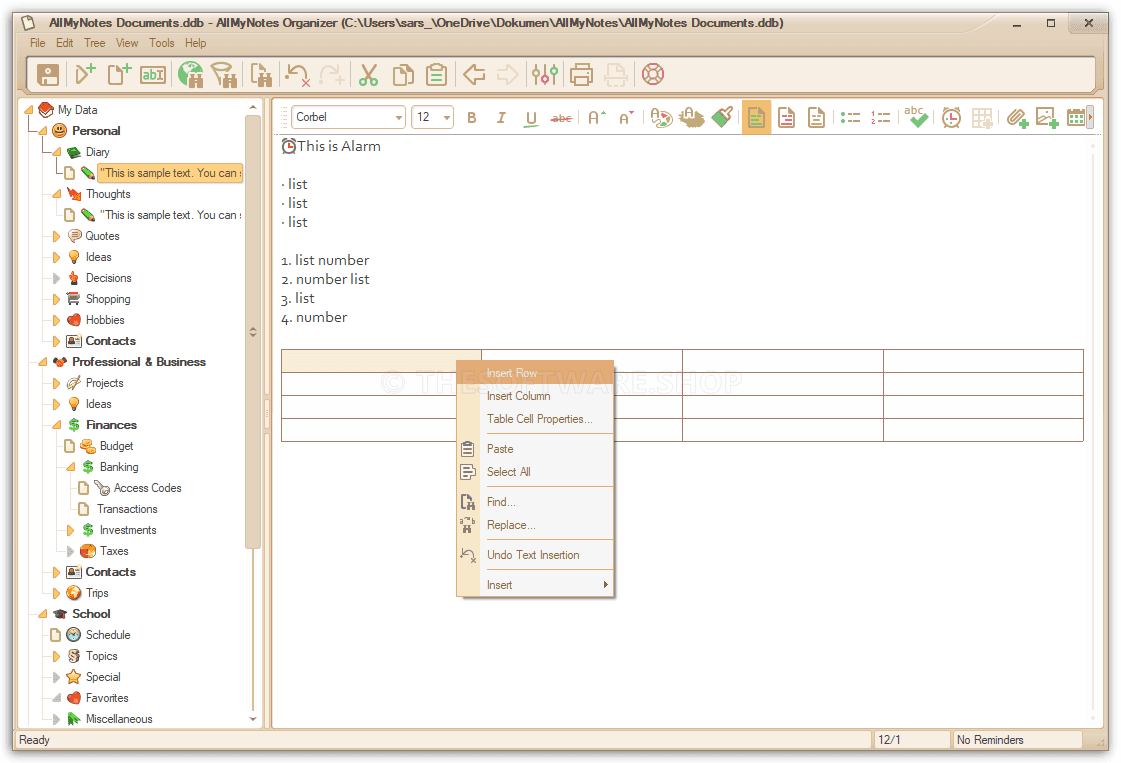The image size is (1121, 763).
Task: Collapse the Finances tree node
Action: [56, 425]
